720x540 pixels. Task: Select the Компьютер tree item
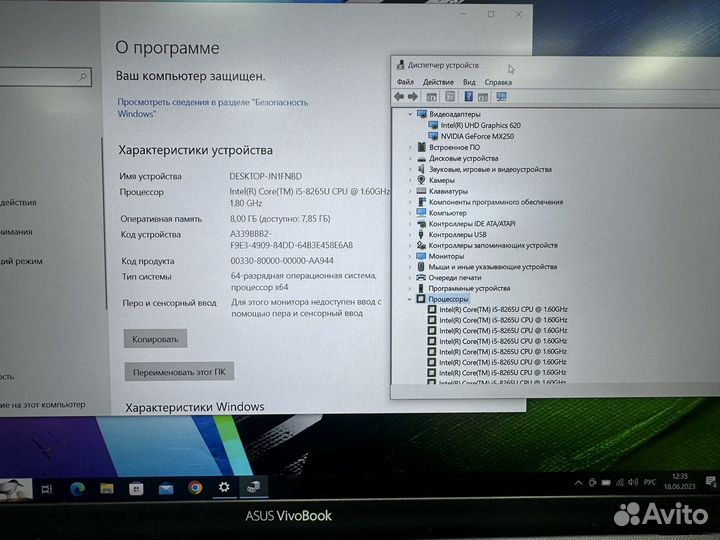pyautogui.click(x=447, y=213)
